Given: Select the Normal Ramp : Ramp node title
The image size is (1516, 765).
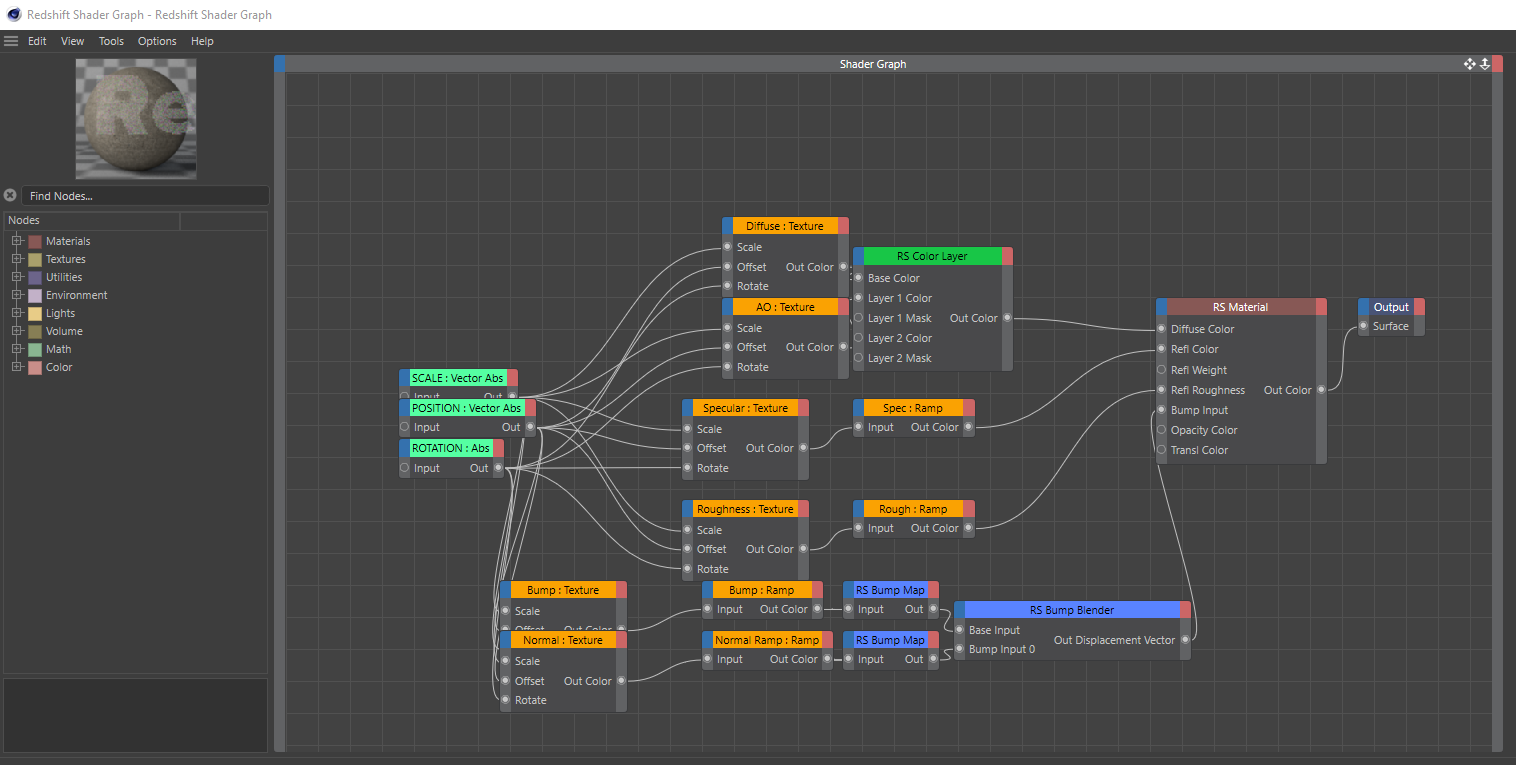Looking at the screenshot, I should [x=767, y=640].
